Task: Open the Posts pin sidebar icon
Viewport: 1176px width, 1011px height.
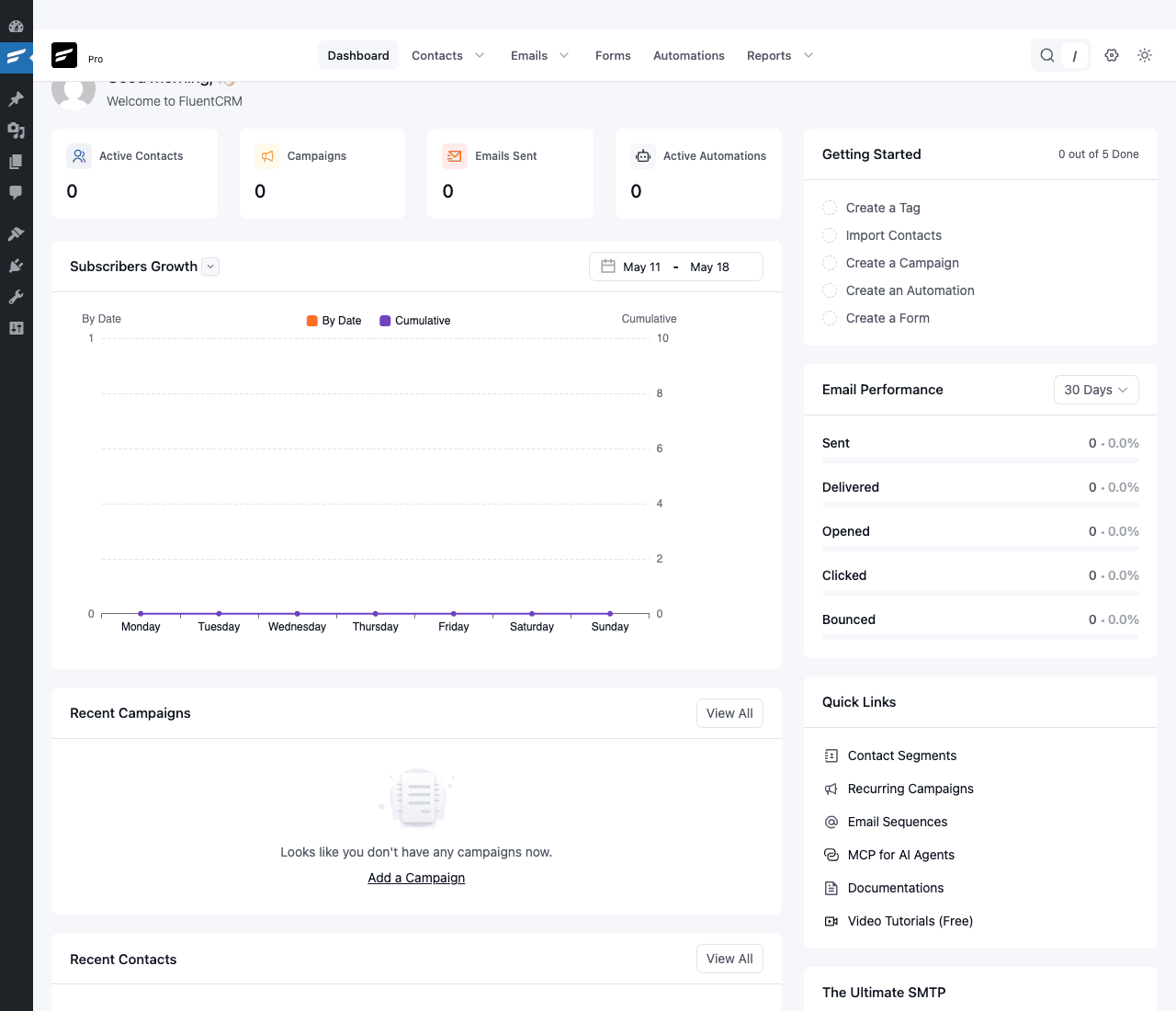Action: [x=16, y=98]
